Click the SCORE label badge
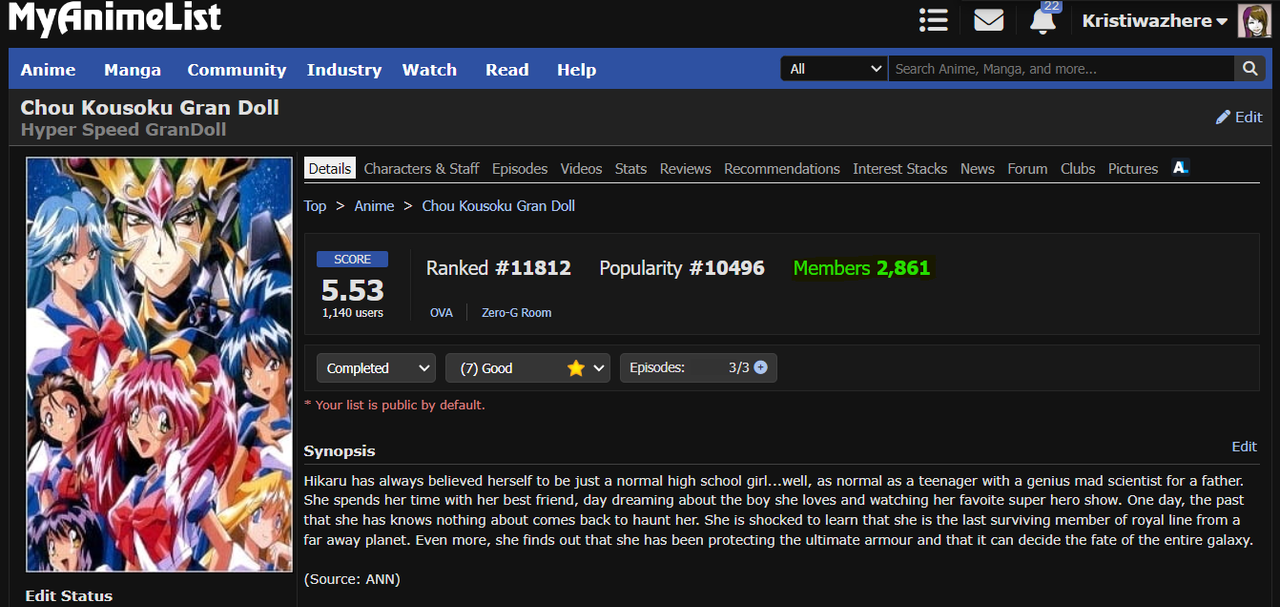Viewport: 1280px width, 607px height. click(352, 259)
